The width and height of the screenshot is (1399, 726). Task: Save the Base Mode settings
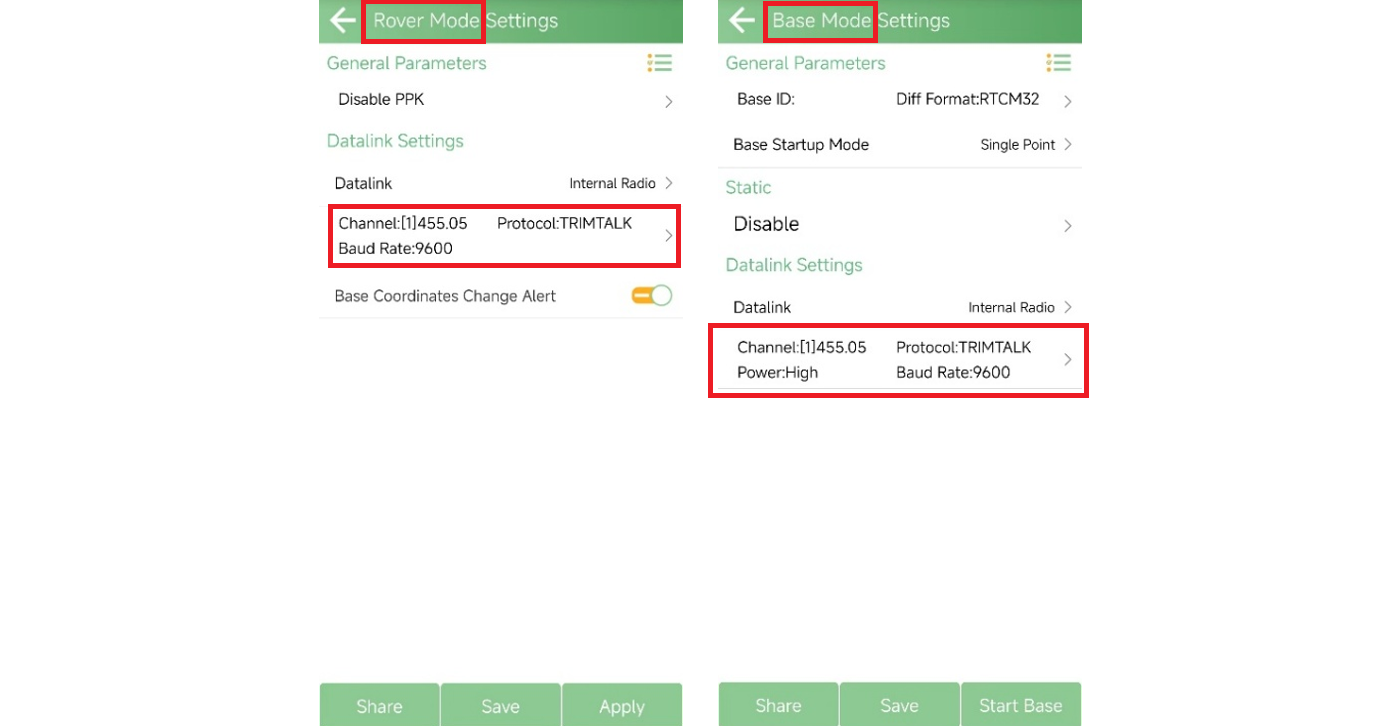coord(899,706)
